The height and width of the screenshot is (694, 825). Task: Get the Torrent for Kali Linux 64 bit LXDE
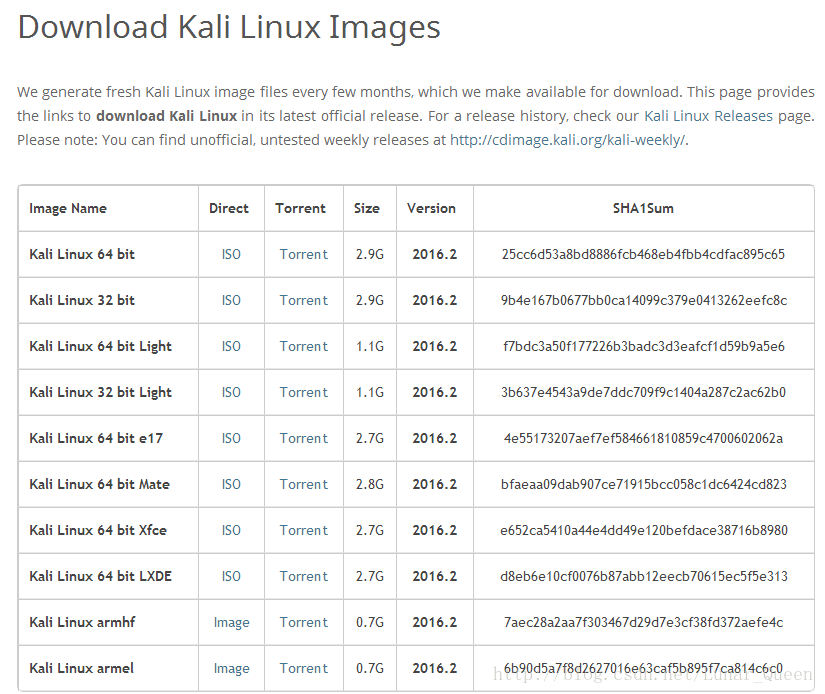pyautogui.click(x=304, y=576)
